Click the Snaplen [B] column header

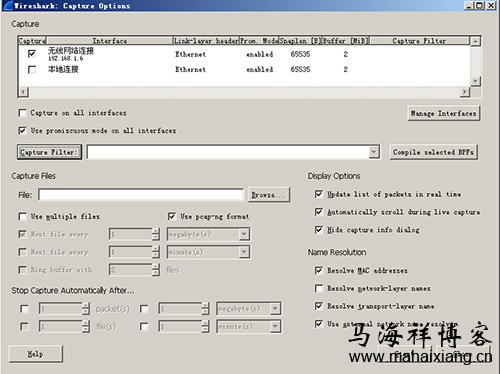(x=300, y=41)
